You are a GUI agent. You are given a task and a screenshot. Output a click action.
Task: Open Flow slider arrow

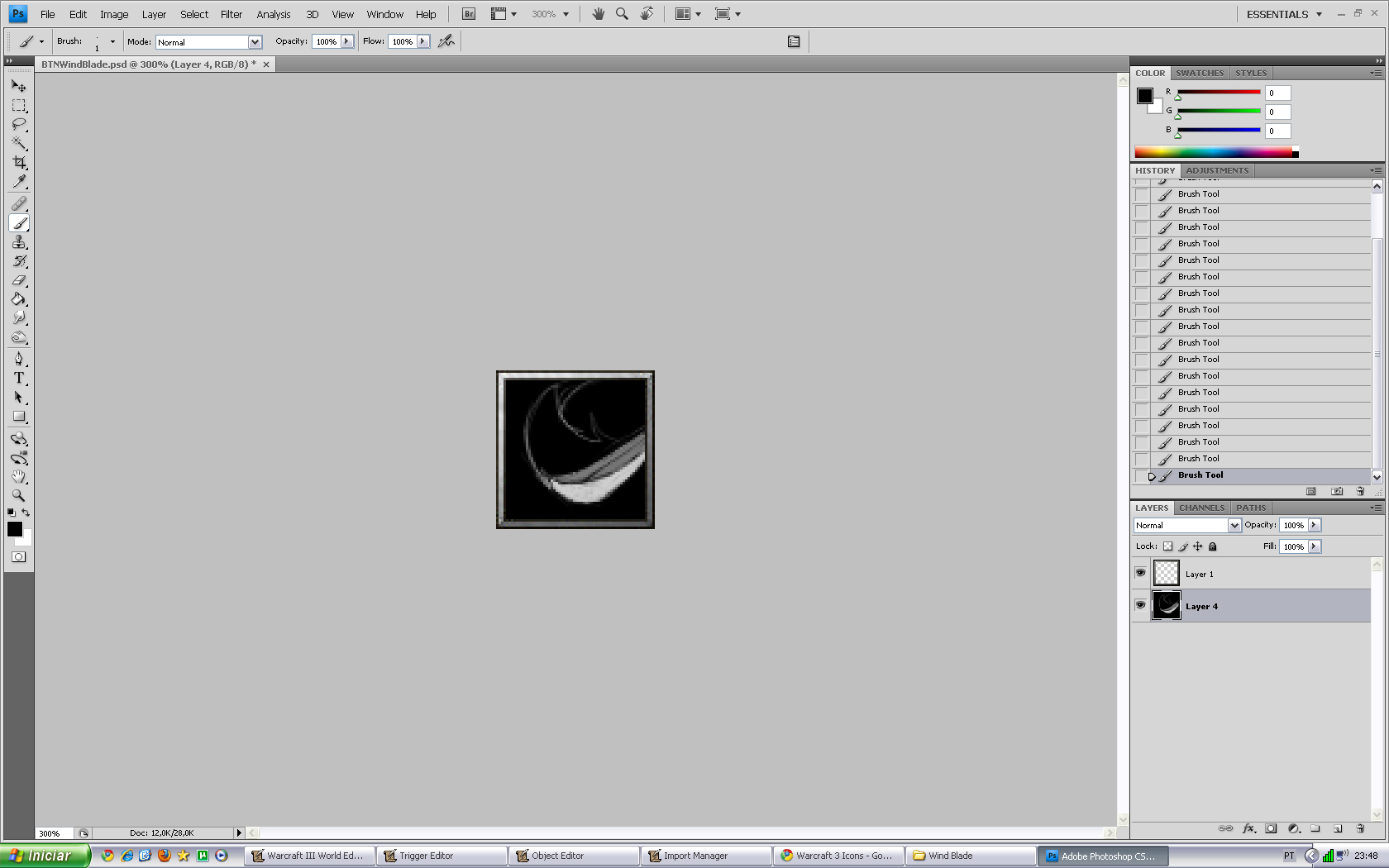coord(423,41)
